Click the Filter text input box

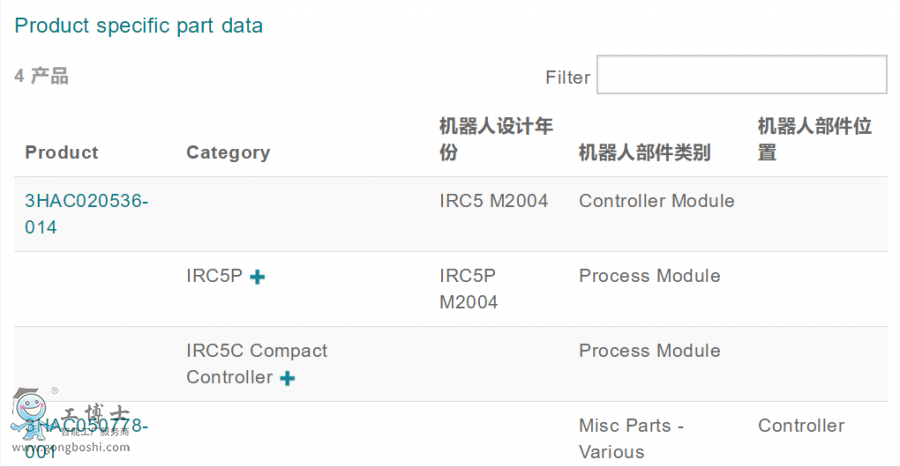(741, 76)
